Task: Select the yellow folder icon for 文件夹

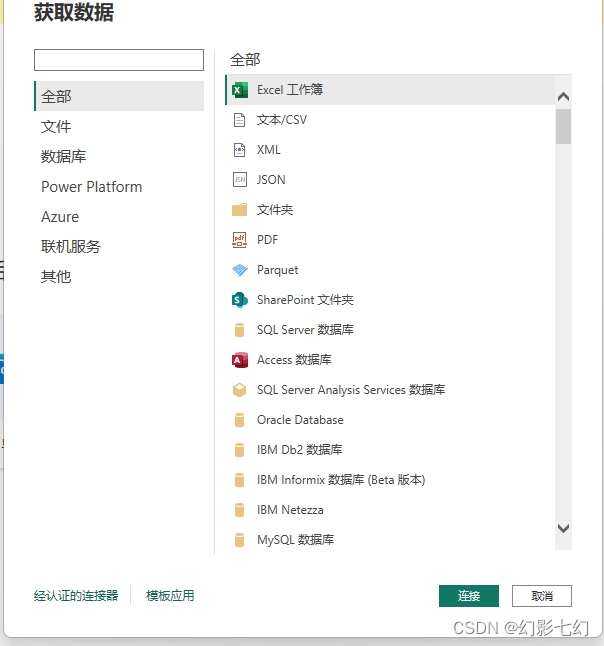Action: tap(239, 210)
